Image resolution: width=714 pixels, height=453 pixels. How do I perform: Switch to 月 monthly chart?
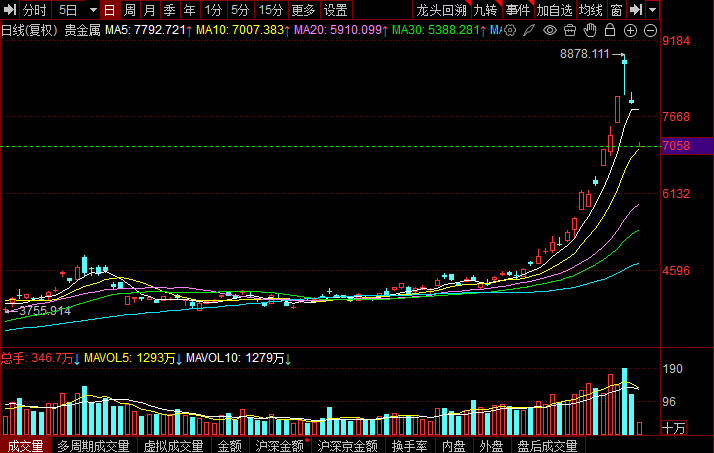pos(150,10)
